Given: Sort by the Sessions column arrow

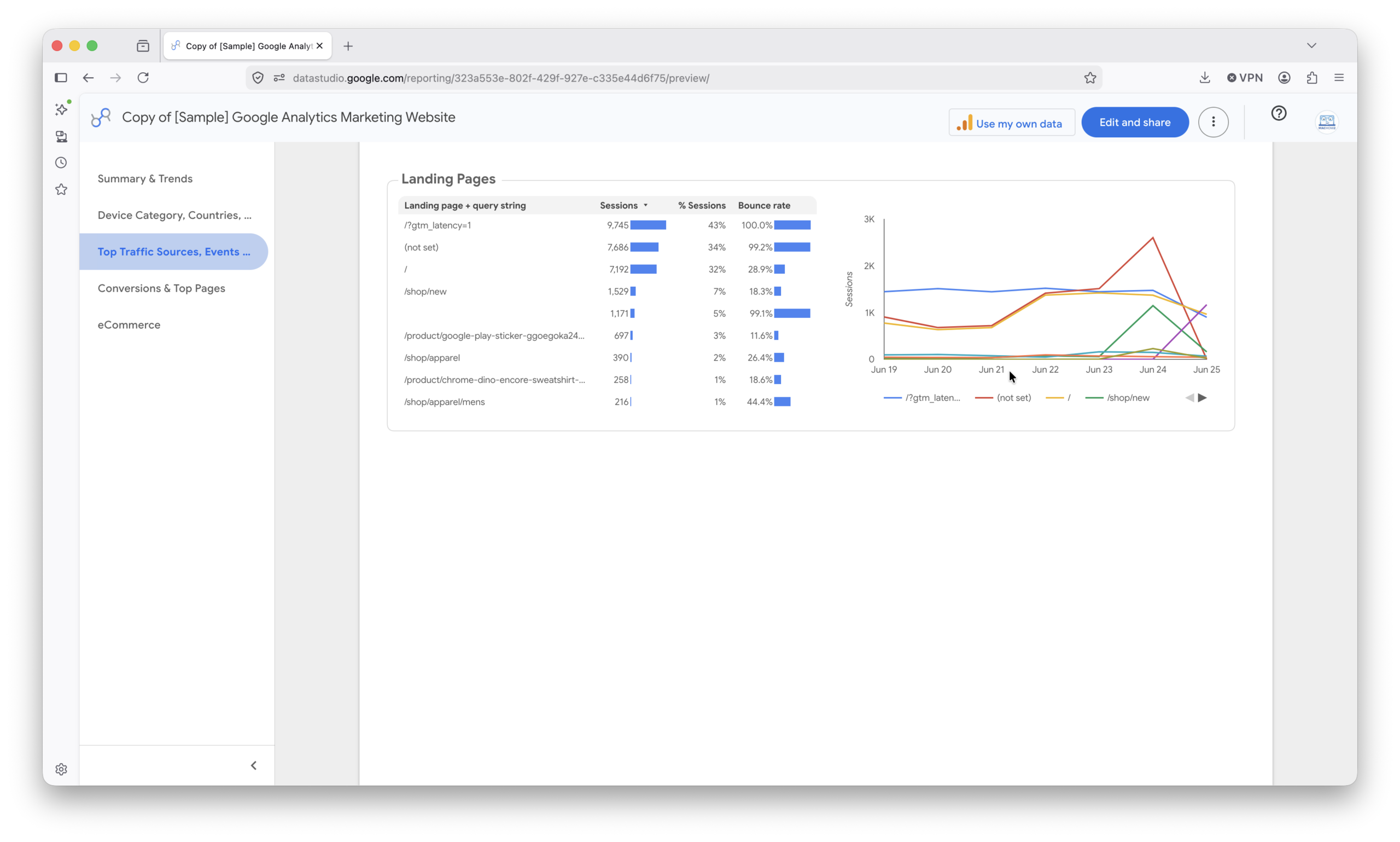Looking at the screenshot, I should pos(645,205).
